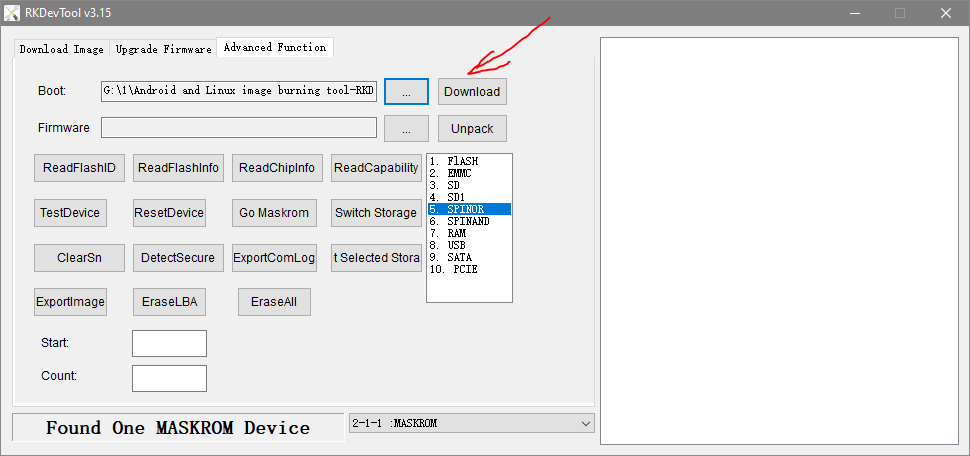Click the RKDevTool app icon in title bar
Screen dimensions: 970x456
(12, 12)
